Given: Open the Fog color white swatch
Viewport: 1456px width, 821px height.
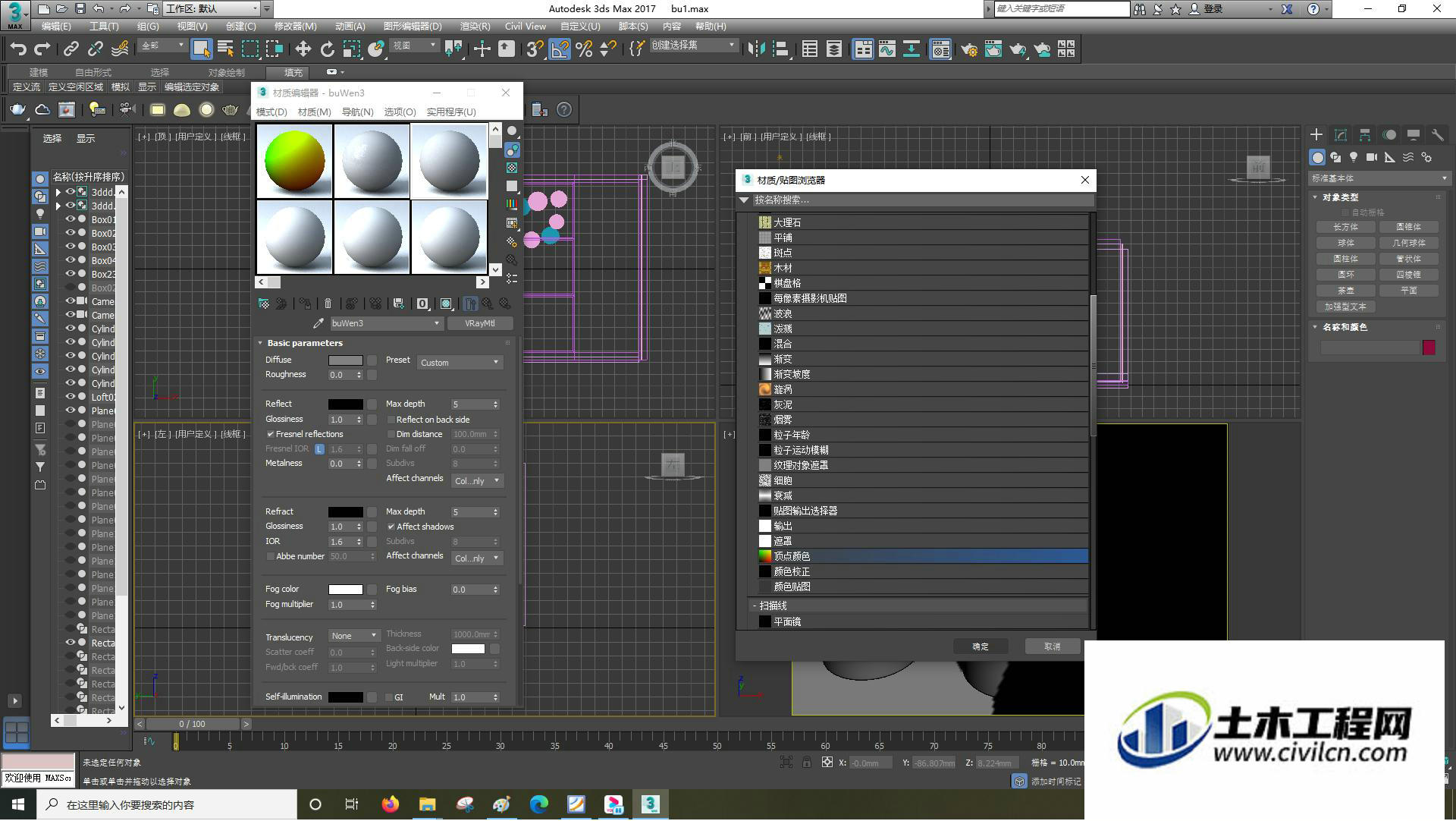Looking at the screenshot, I should tap(345, 590).
